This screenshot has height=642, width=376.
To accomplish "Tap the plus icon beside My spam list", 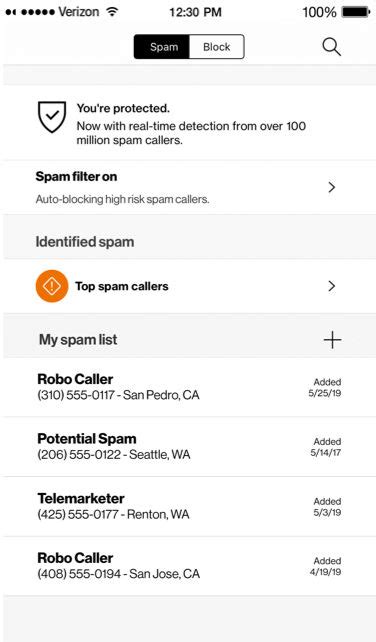I will pos(332,340).
